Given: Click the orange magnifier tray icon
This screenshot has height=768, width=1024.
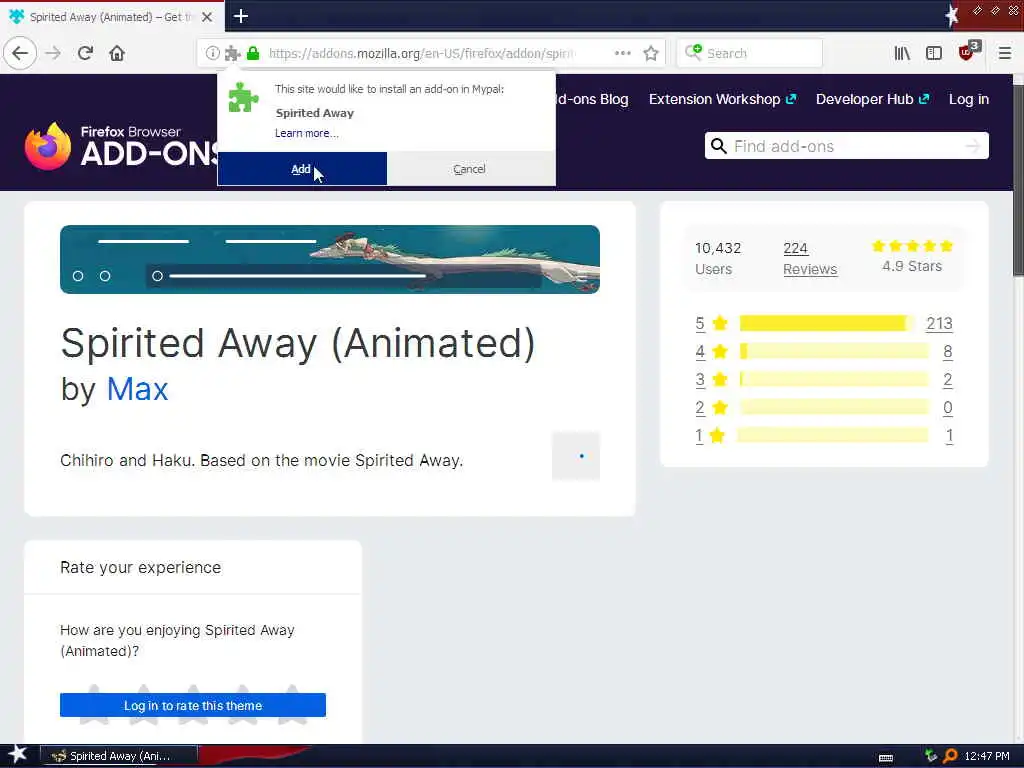Looking at the screenshot, I should click(950, 756).
